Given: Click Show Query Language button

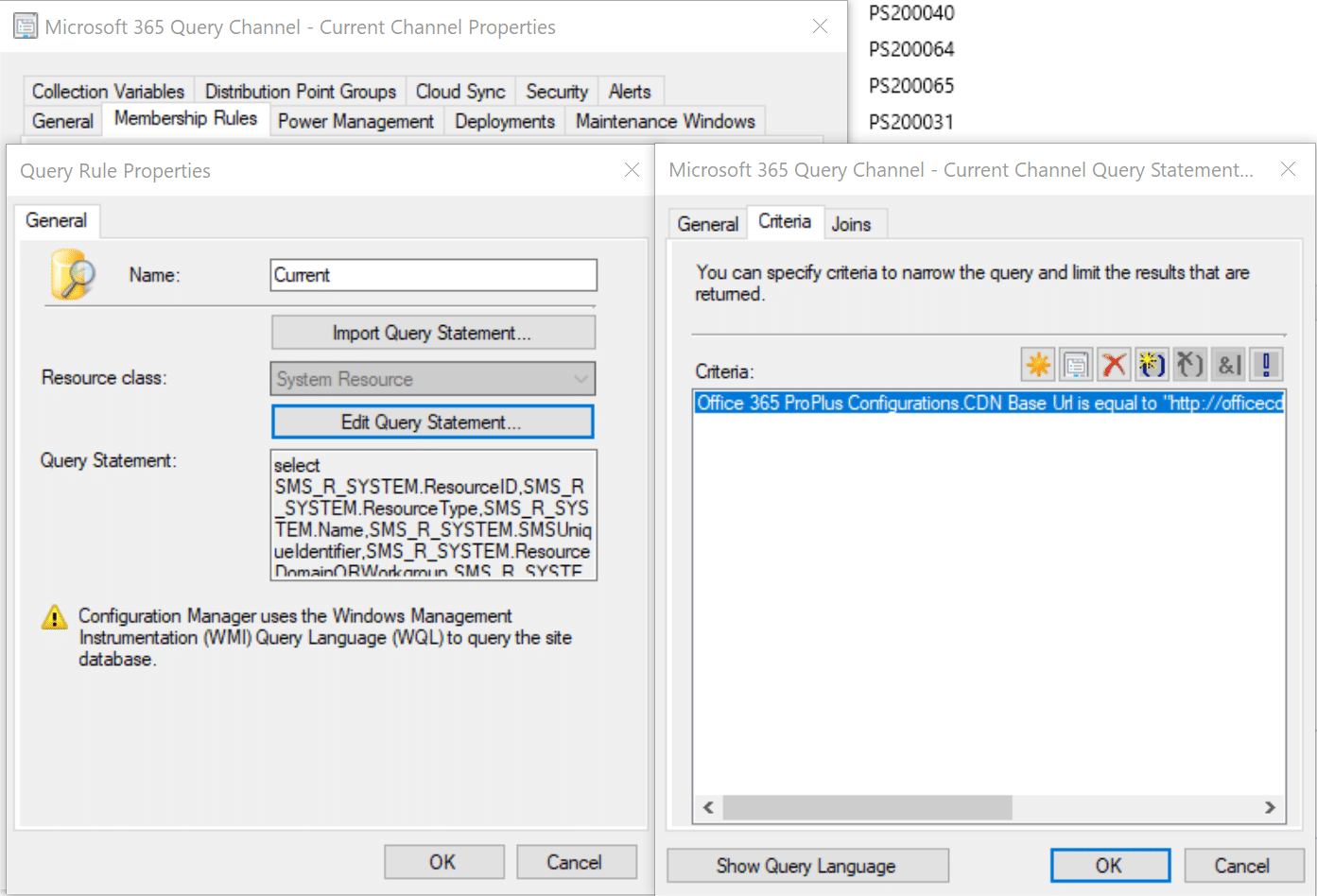Looking at the screenshot, I should coord(806,866).
